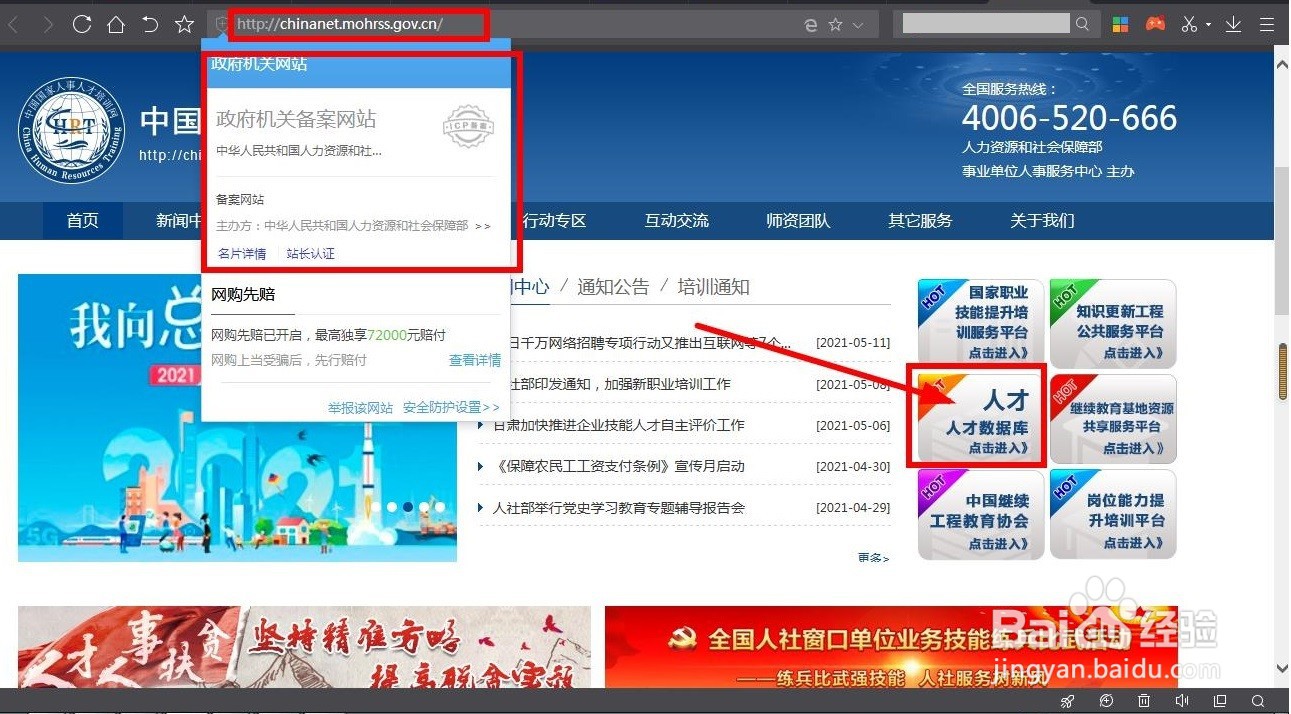Image resolution: width=1291 pixels, height=714 pixels.
Task: Click the browser back arrow
Action: 13,25
